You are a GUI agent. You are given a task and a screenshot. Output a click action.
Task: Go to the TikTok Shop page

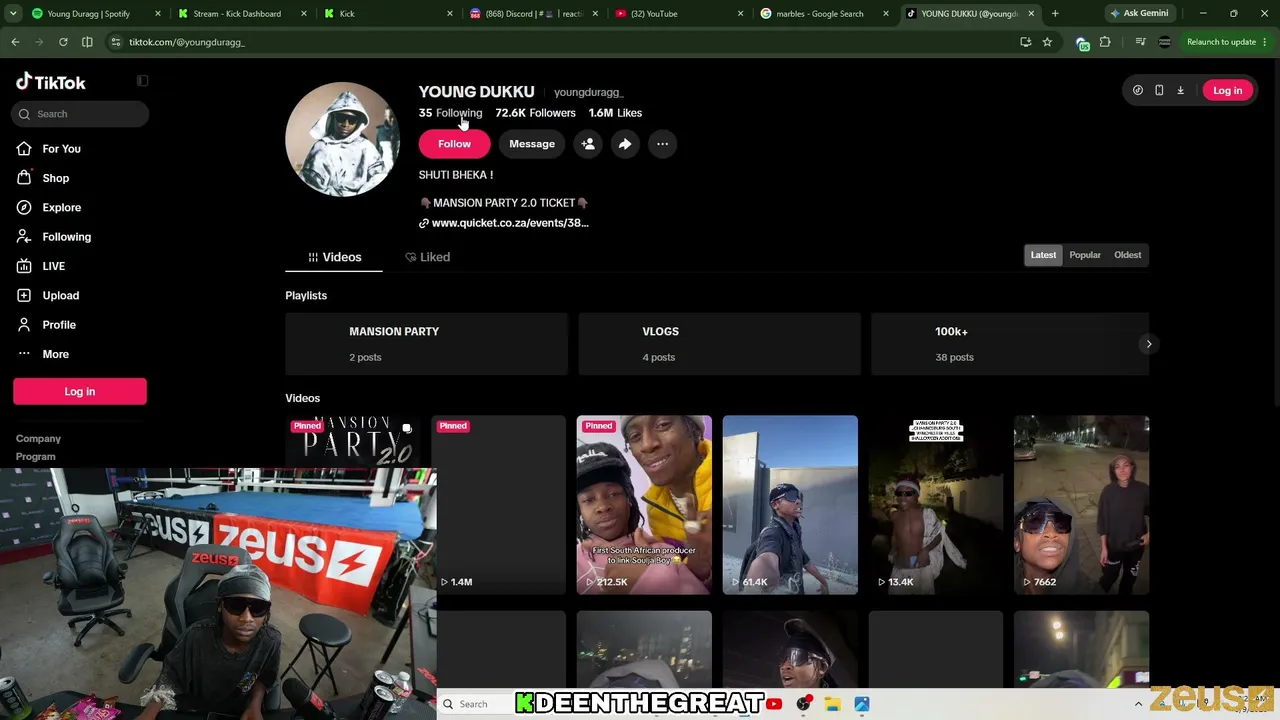click(55, 178)
